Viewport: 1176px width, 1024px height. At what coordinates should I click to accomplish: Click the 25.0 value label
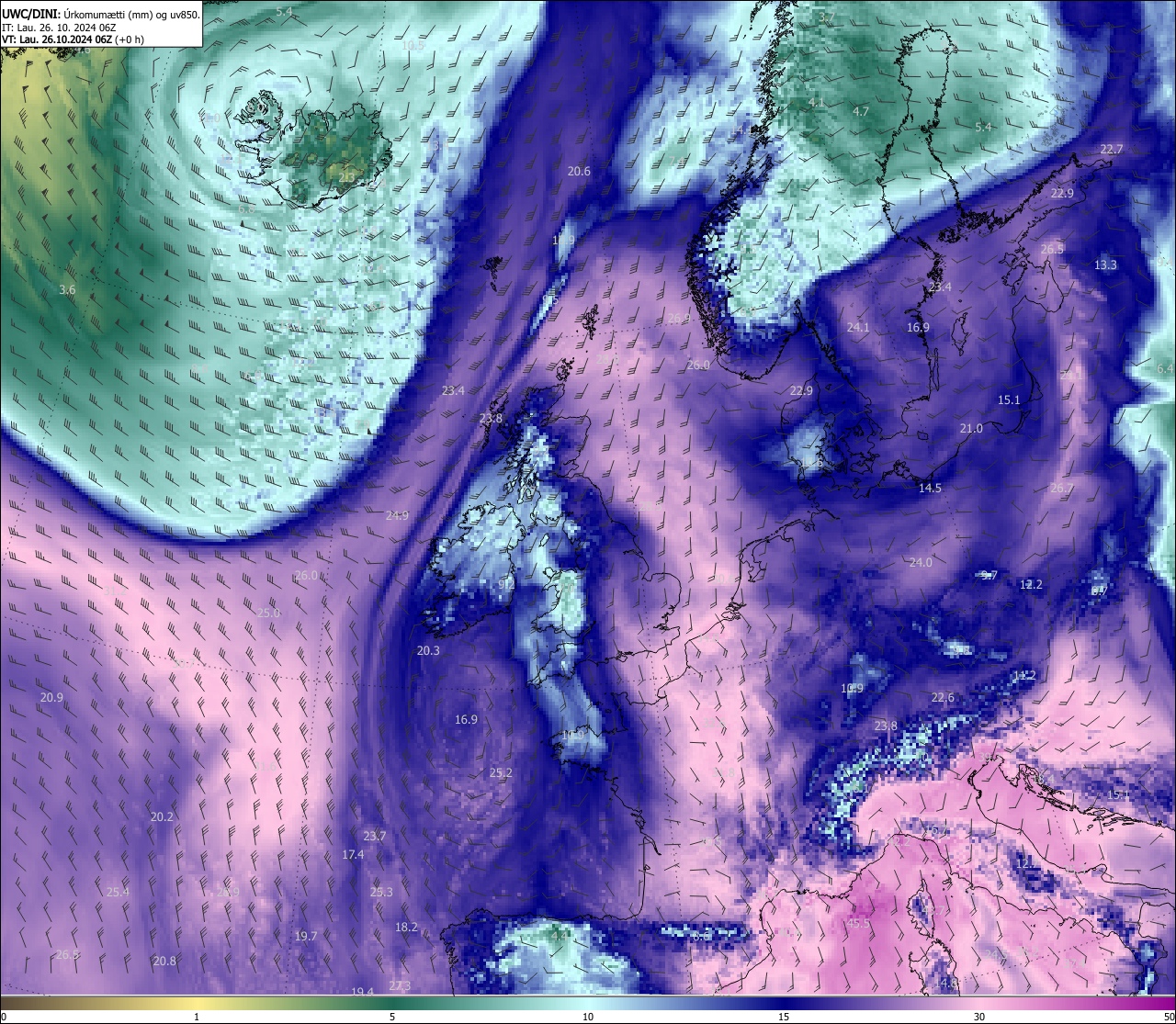[268, 613]
